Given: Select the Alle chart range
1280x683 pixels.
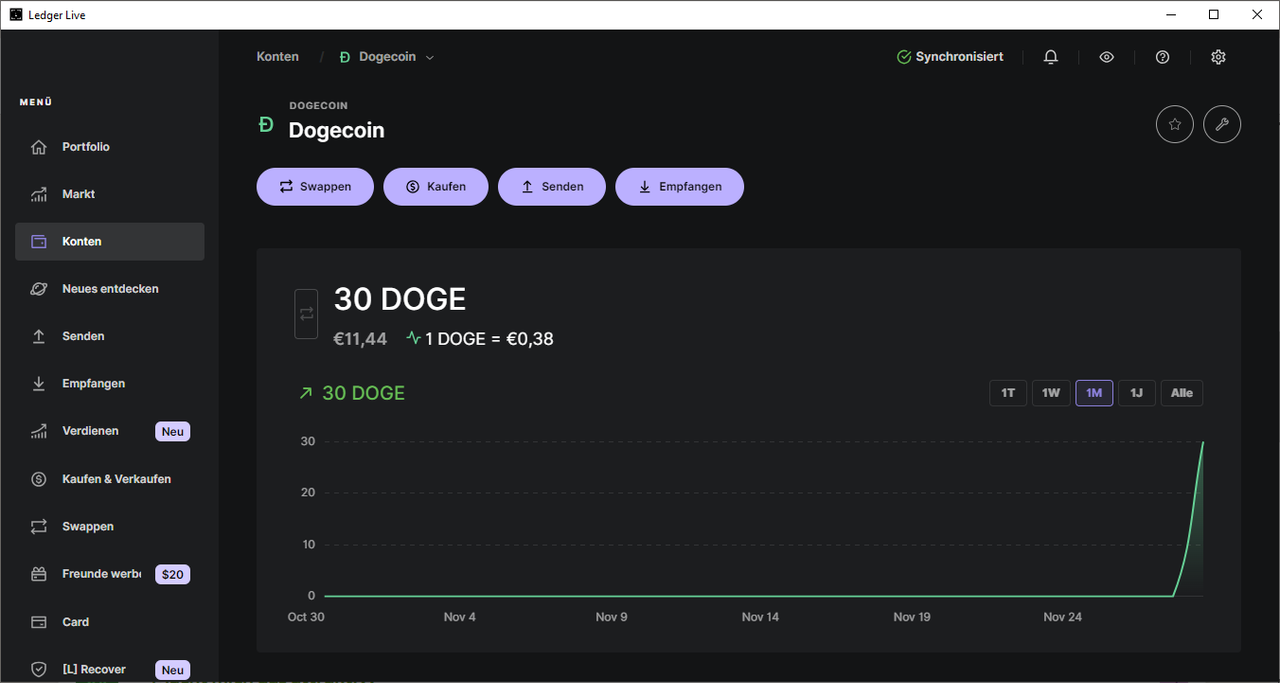Looking at the screenshot, I should coord(1182,393).
